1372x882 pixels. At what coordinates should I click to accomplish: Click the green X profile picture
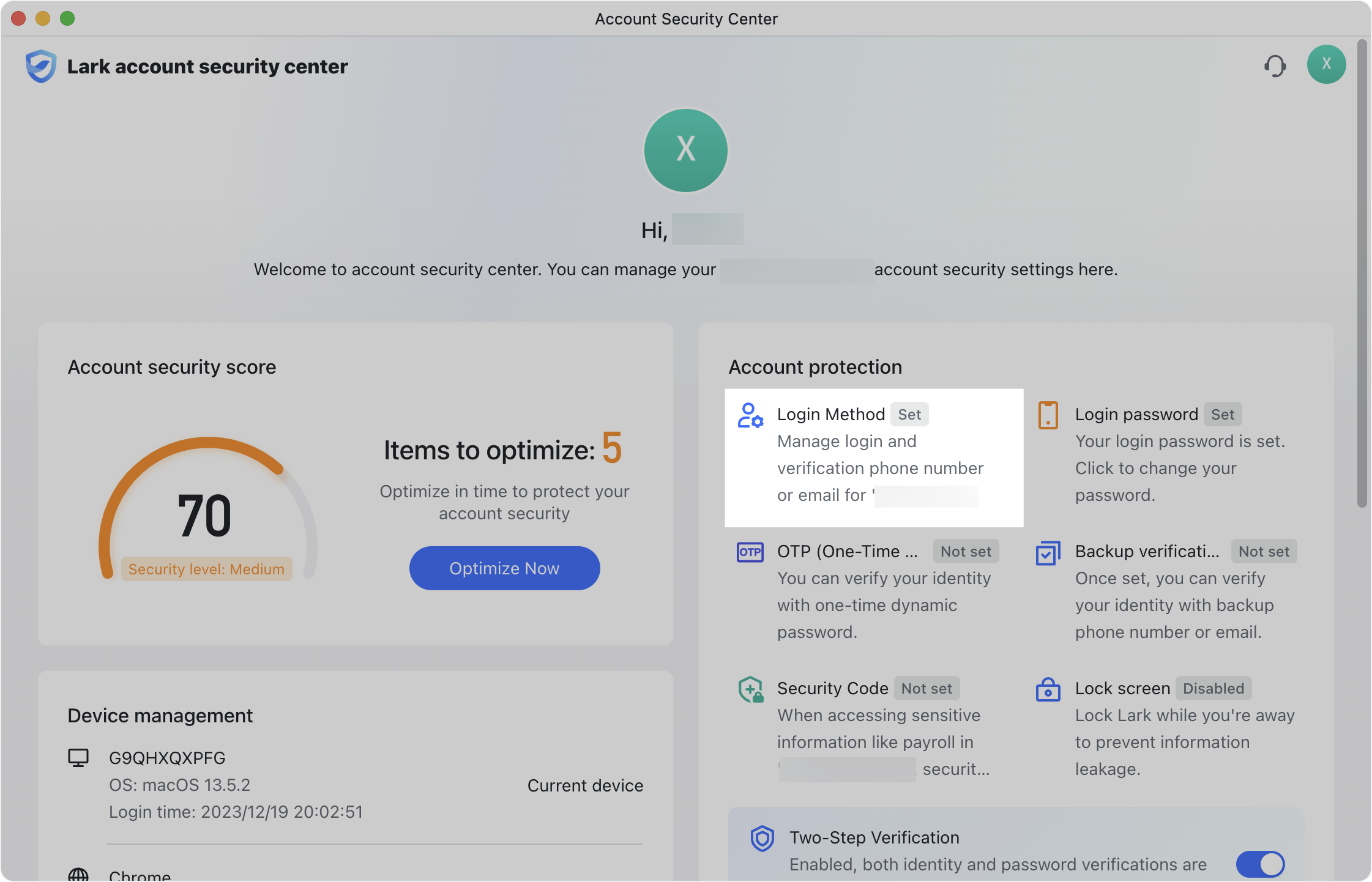point(685,150)
